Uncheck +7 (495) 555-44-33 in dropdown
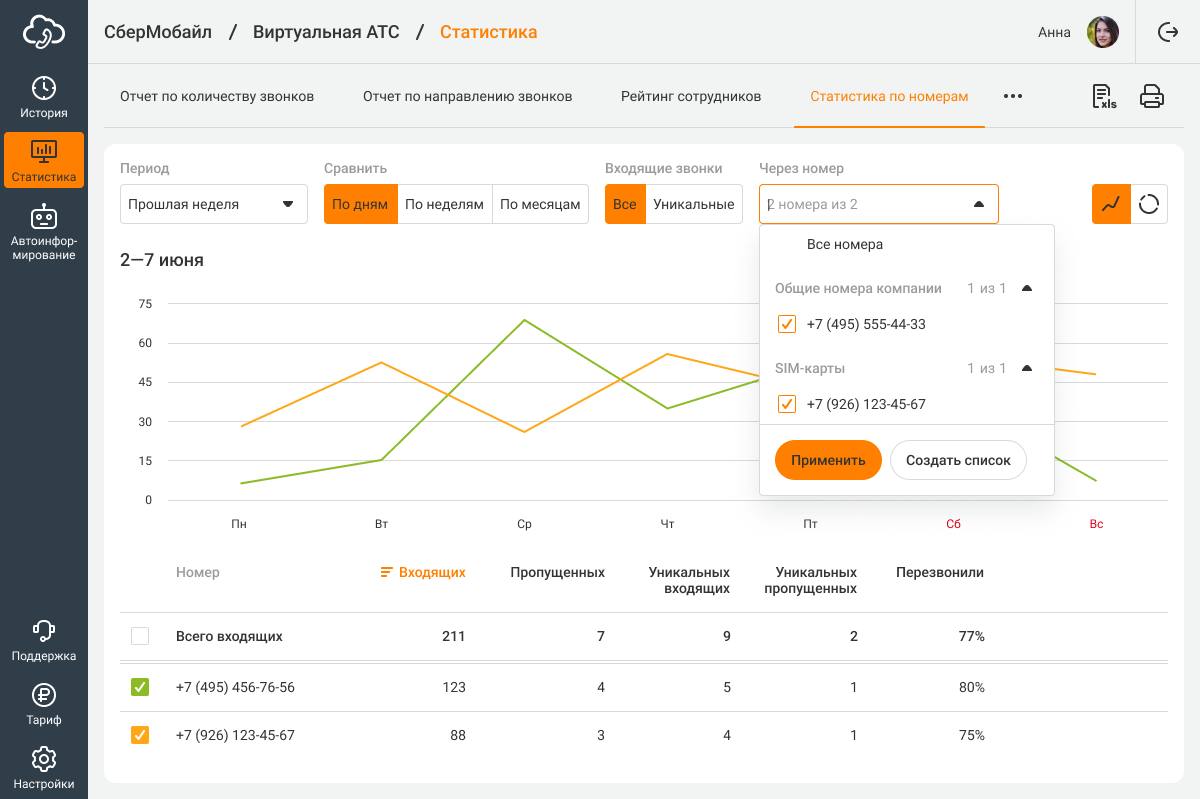The height and width of the screenshot is (799, 1200). pyautogui.click(x=787, y=324)
